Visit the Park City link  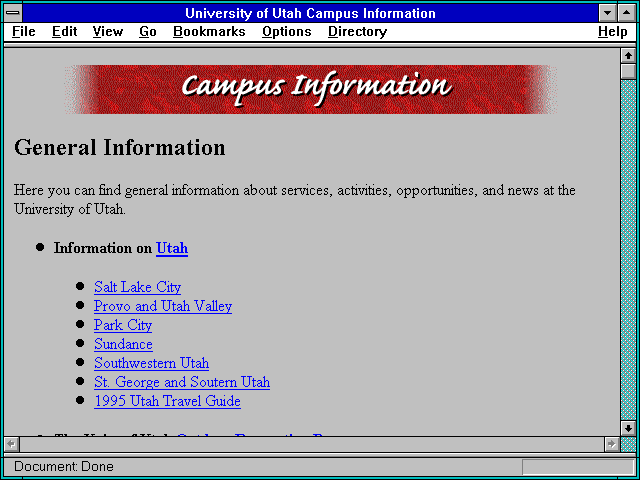click(x=123, y=325)
